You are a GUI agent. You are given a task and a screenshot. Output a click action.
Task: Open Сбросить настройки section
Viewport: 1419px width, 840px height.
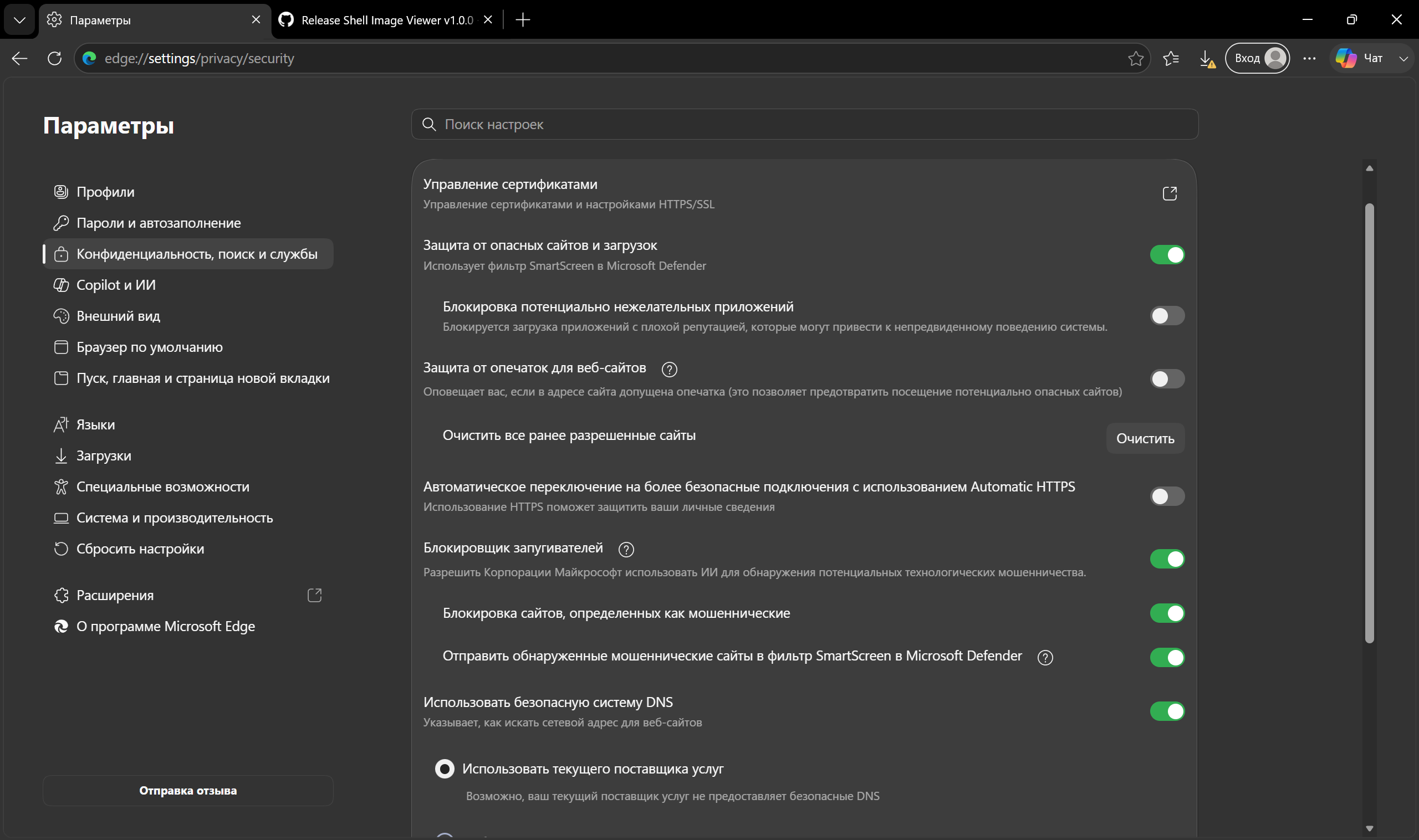tap(188, 549)
